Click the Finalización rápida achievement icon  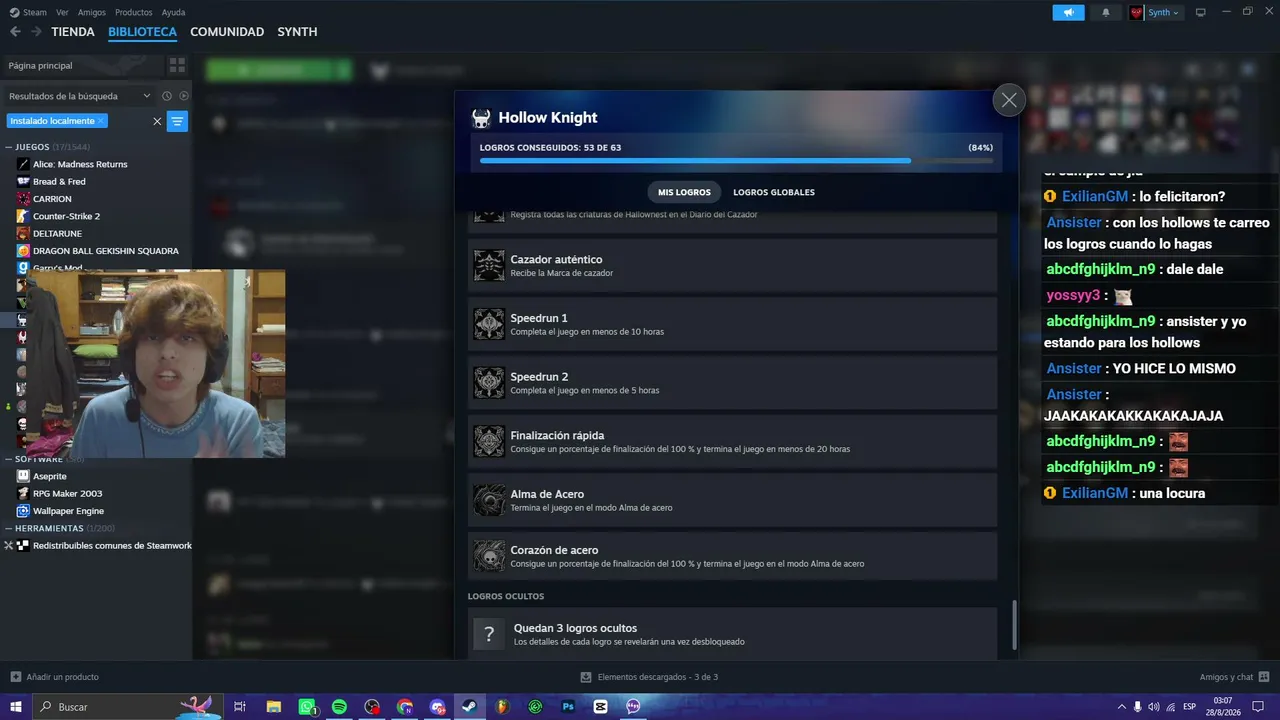tap(489, 441)
